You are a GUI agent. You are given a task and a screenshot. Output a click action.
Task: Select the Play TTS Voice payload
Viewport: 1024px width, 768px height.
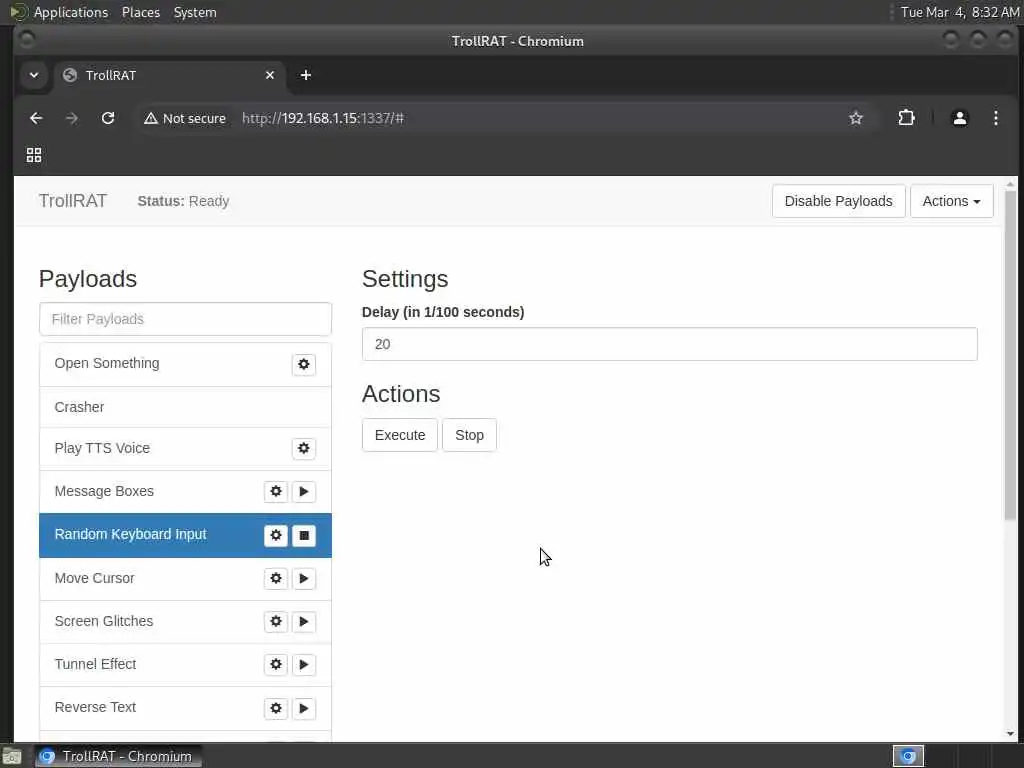tap(185, 449)
